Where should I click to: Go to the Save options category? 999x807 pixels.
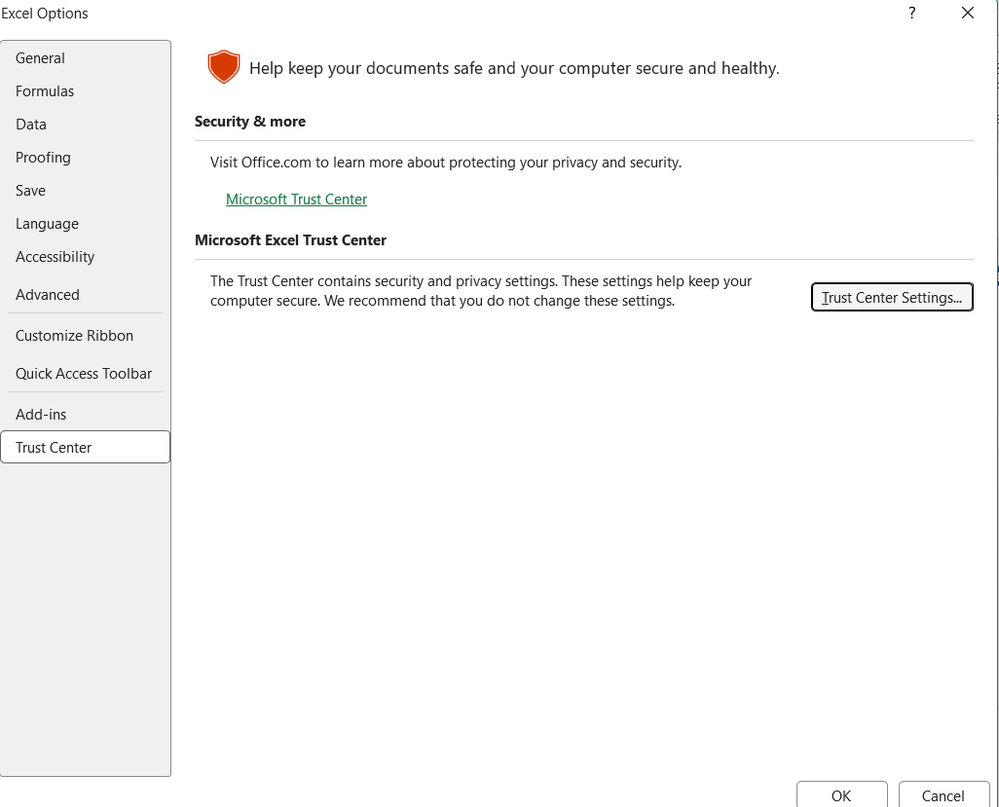[x=31, y=190]
